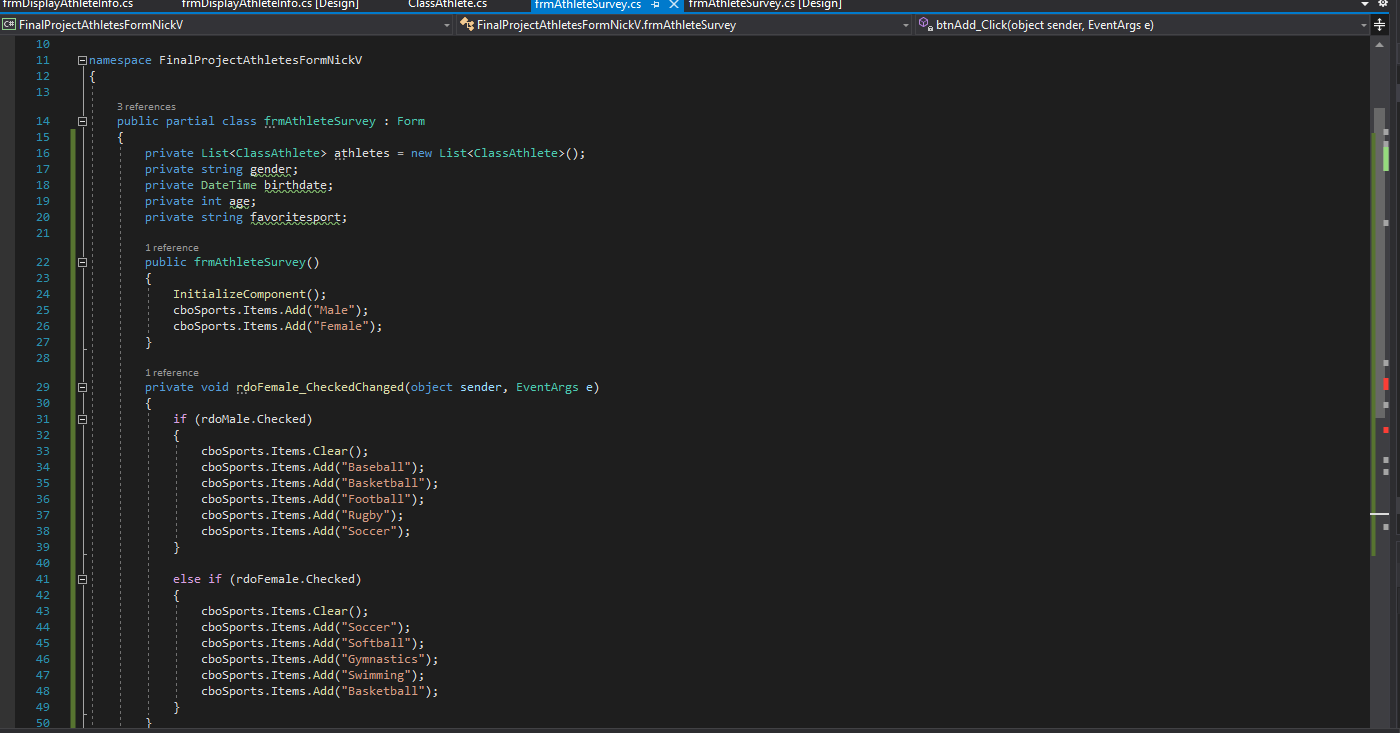Click 'InitializeComponent();' on line 24
1400x733 pixels.
pos(250,295)
